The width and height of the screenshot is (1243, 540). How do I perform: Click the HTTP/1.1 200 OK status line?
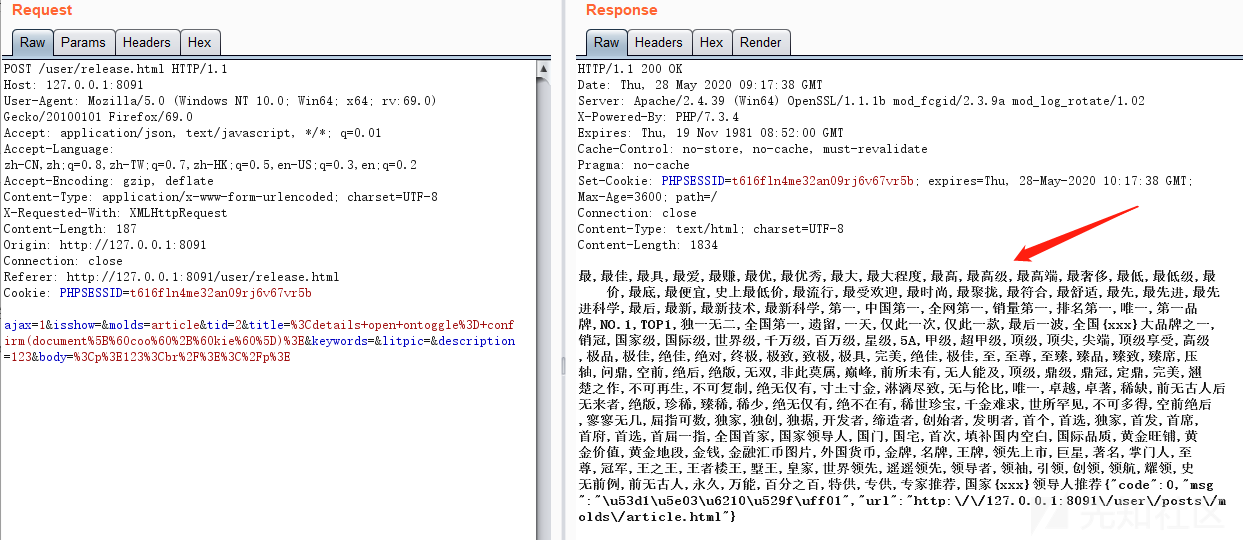630,69
